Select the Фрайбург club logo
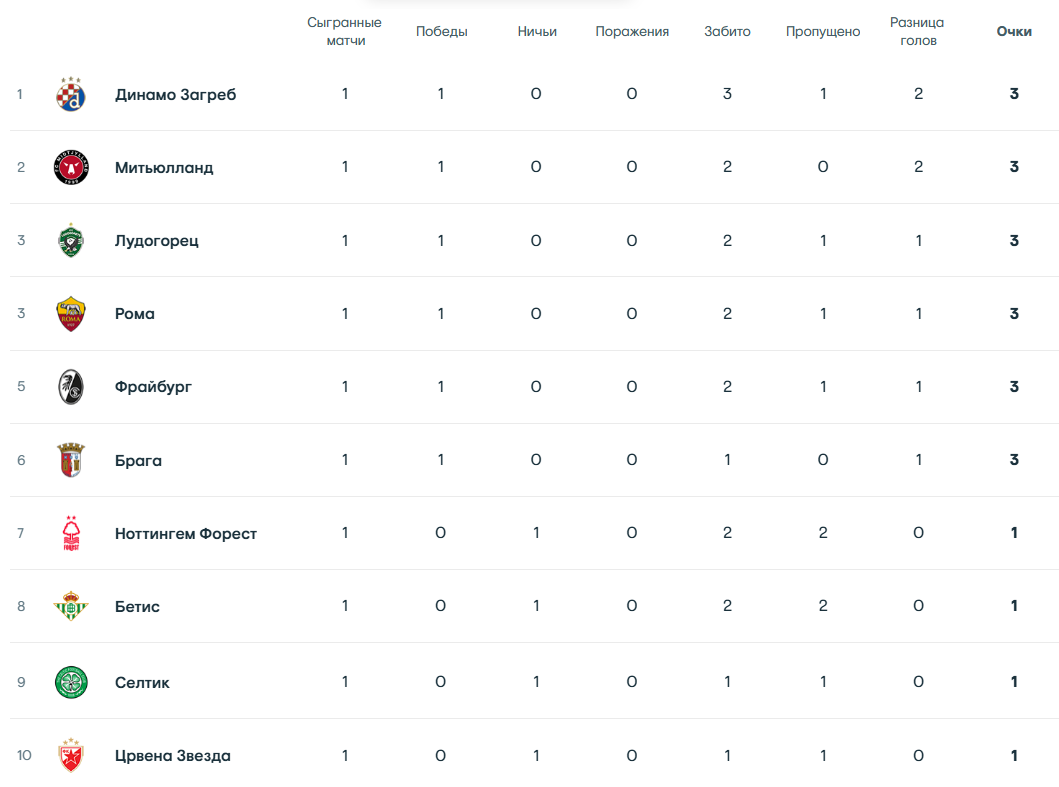The image size is (1059, 787). tap(71, 386)
